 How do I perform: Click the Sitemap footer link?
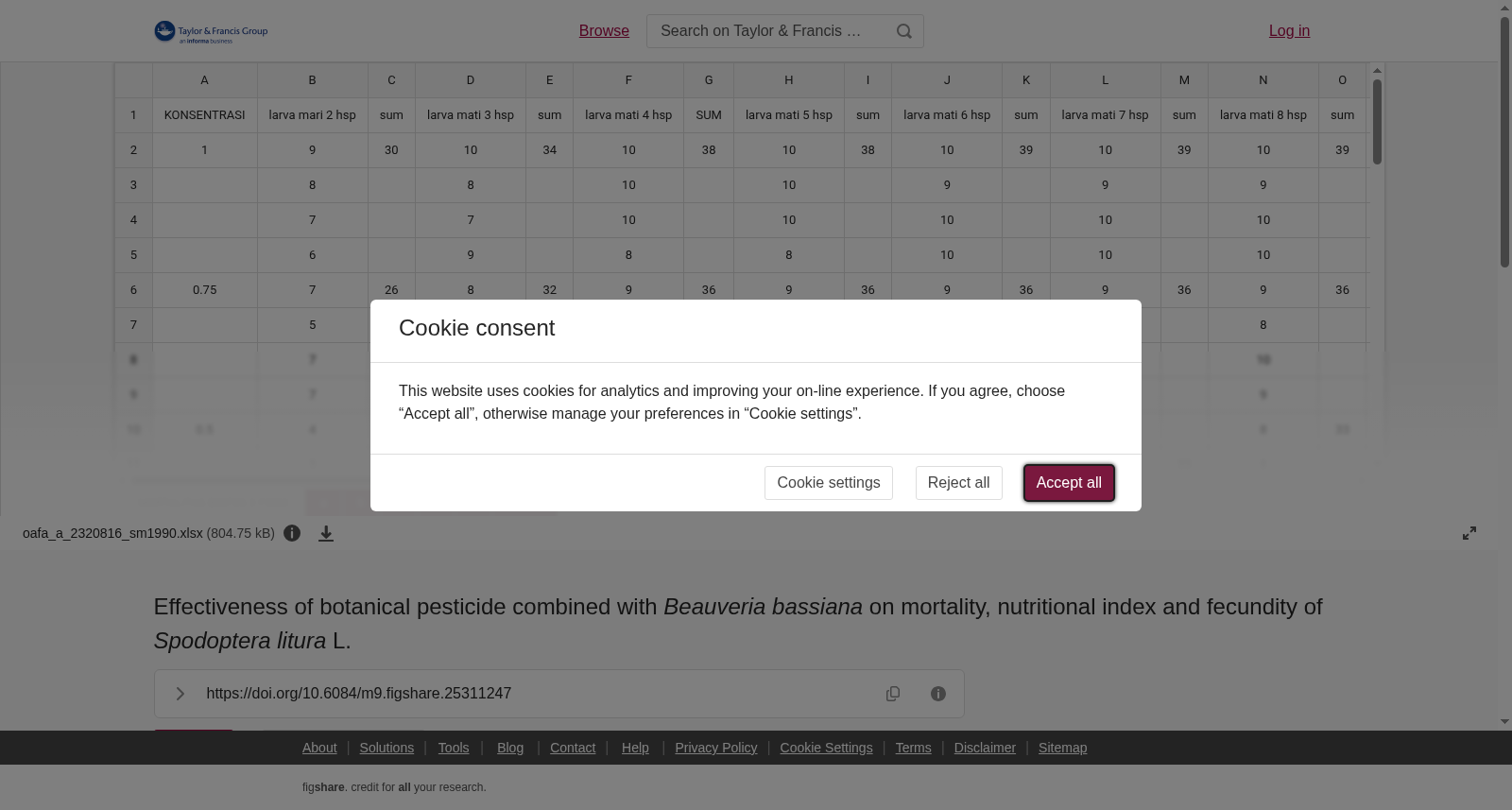click(1062, 748)
